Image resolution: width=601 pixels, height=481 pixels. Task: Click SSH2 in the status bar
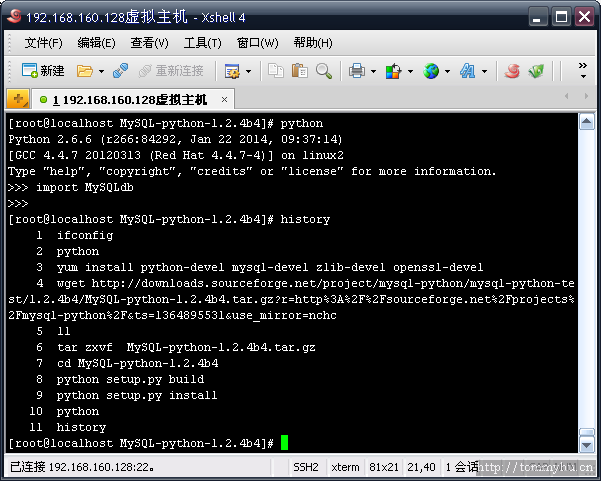pos(305,467)
